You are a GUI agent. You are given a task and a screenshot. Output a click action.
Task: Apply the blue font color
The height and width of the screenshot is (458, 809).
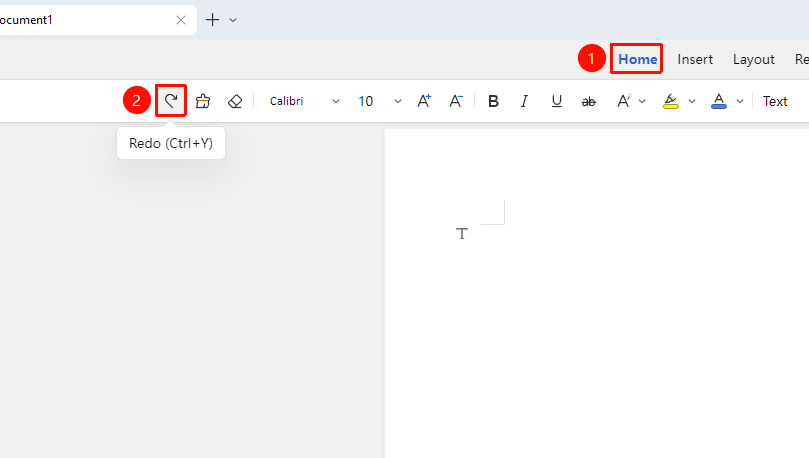click(x=719, y=101)
